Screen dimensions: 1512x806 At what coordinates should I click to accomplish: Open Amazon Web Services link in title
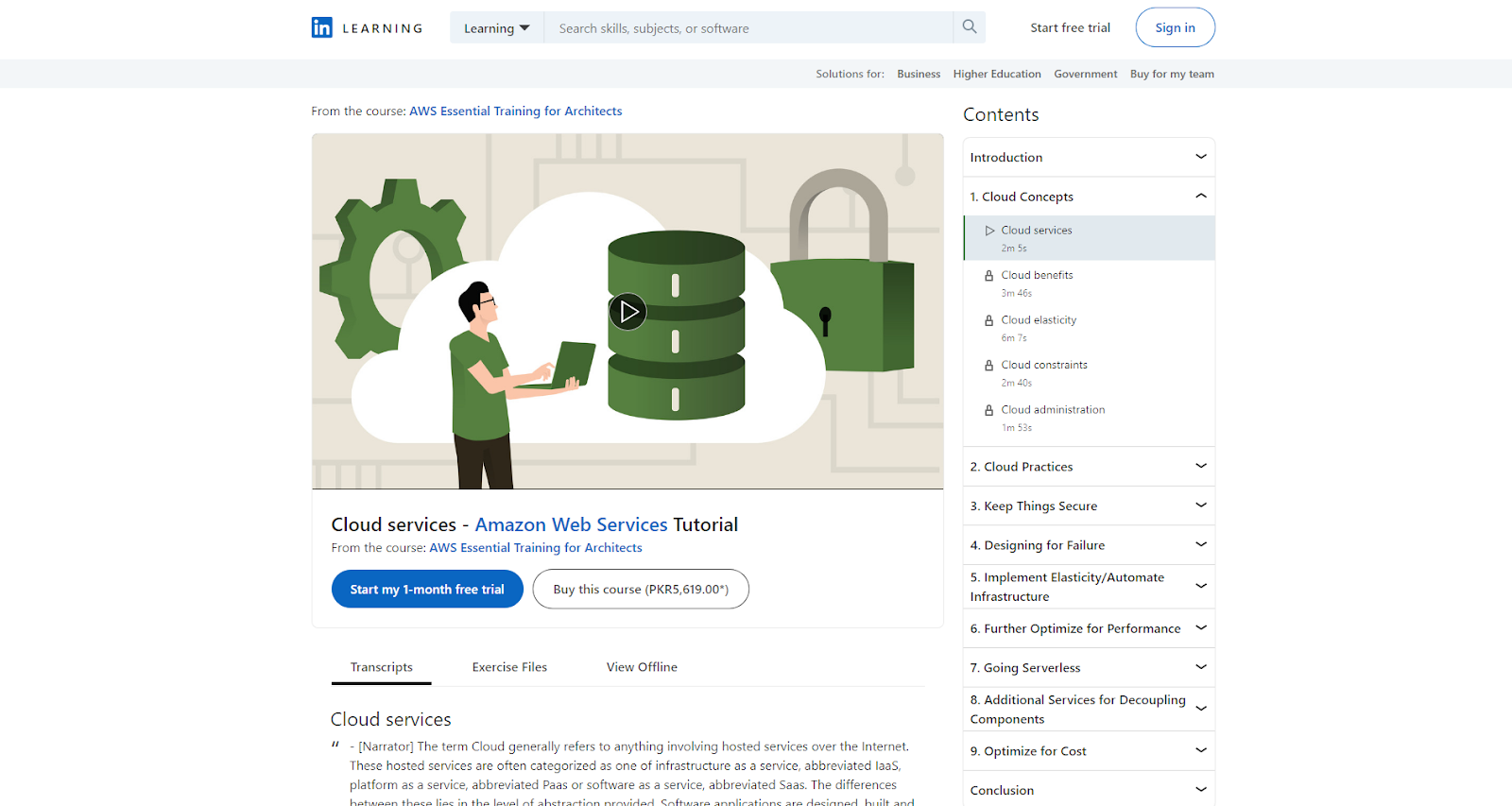coord(571,524)
